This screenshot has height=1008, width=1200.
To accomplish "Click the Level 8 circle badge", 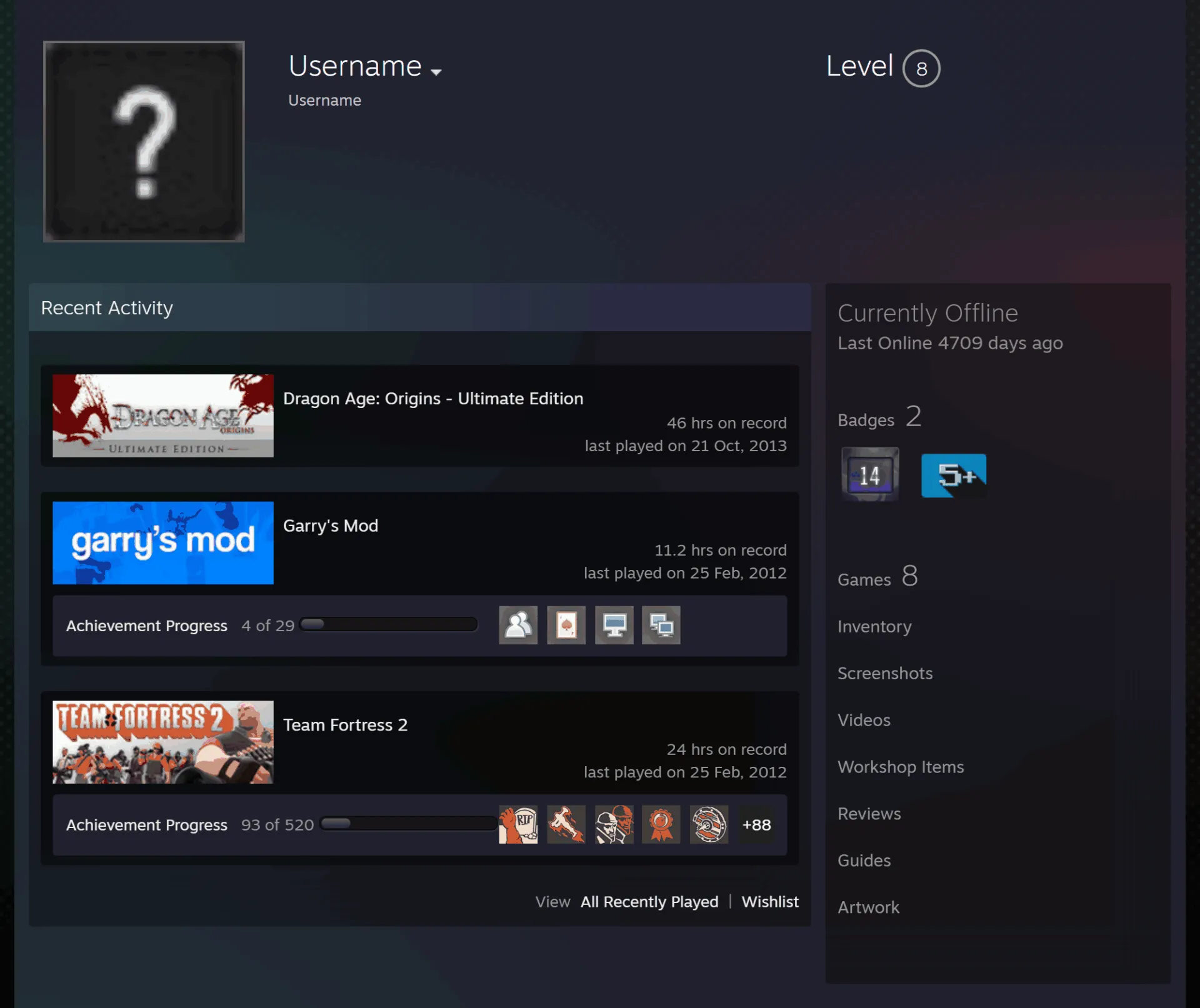I will coord(921,68).
